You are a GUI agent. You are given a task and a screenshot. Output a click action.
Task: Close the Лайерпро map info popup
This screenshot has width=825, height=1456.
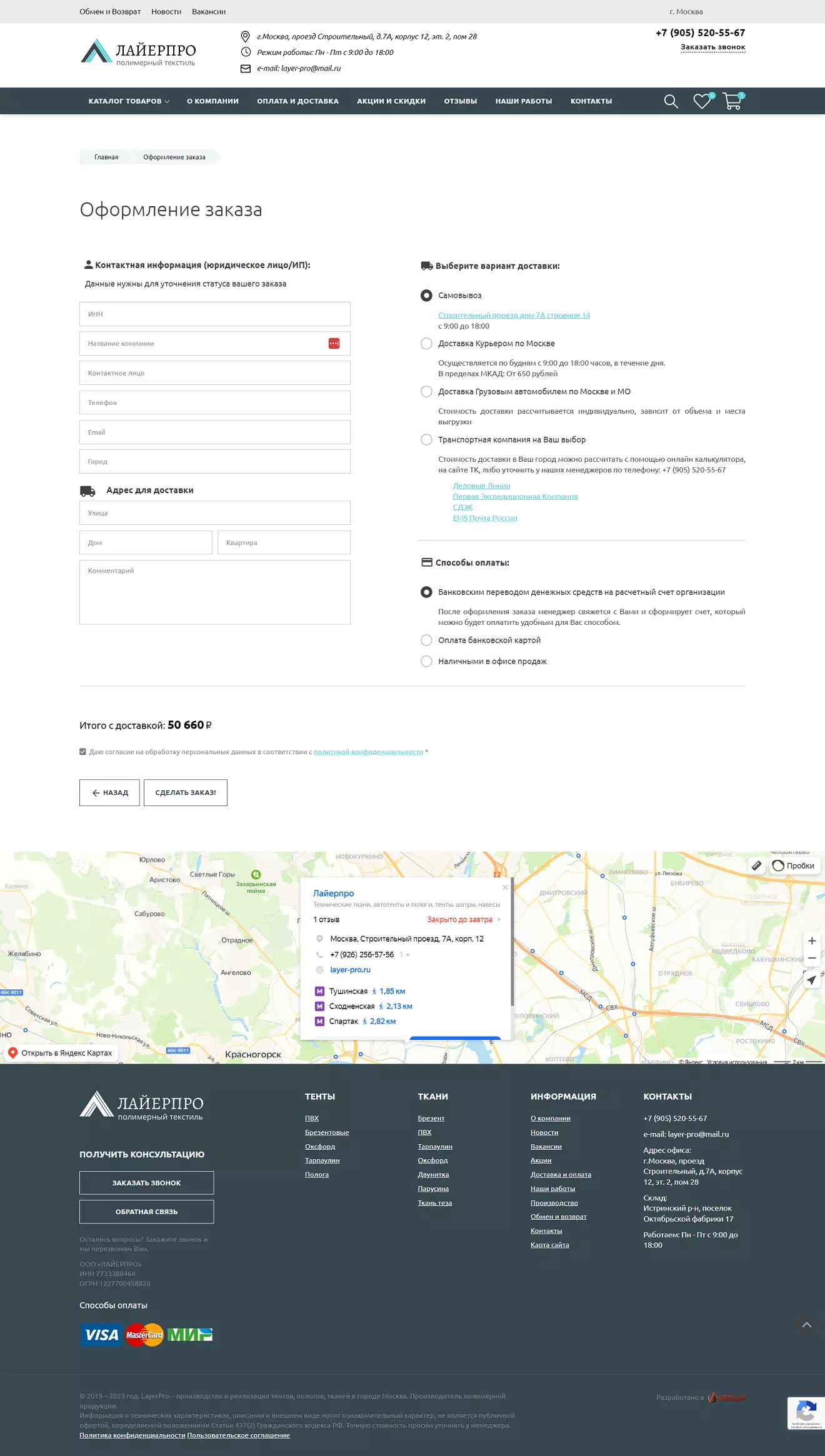[x=505, y=887]
